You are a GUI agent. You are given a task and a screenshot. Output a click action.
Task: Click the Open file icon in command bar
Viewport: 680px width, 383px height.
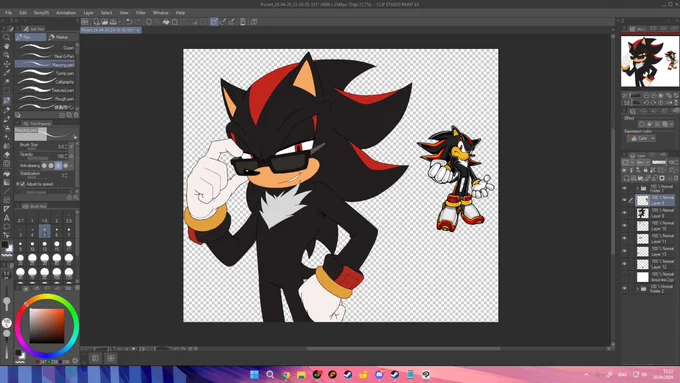tap(105, 22)
